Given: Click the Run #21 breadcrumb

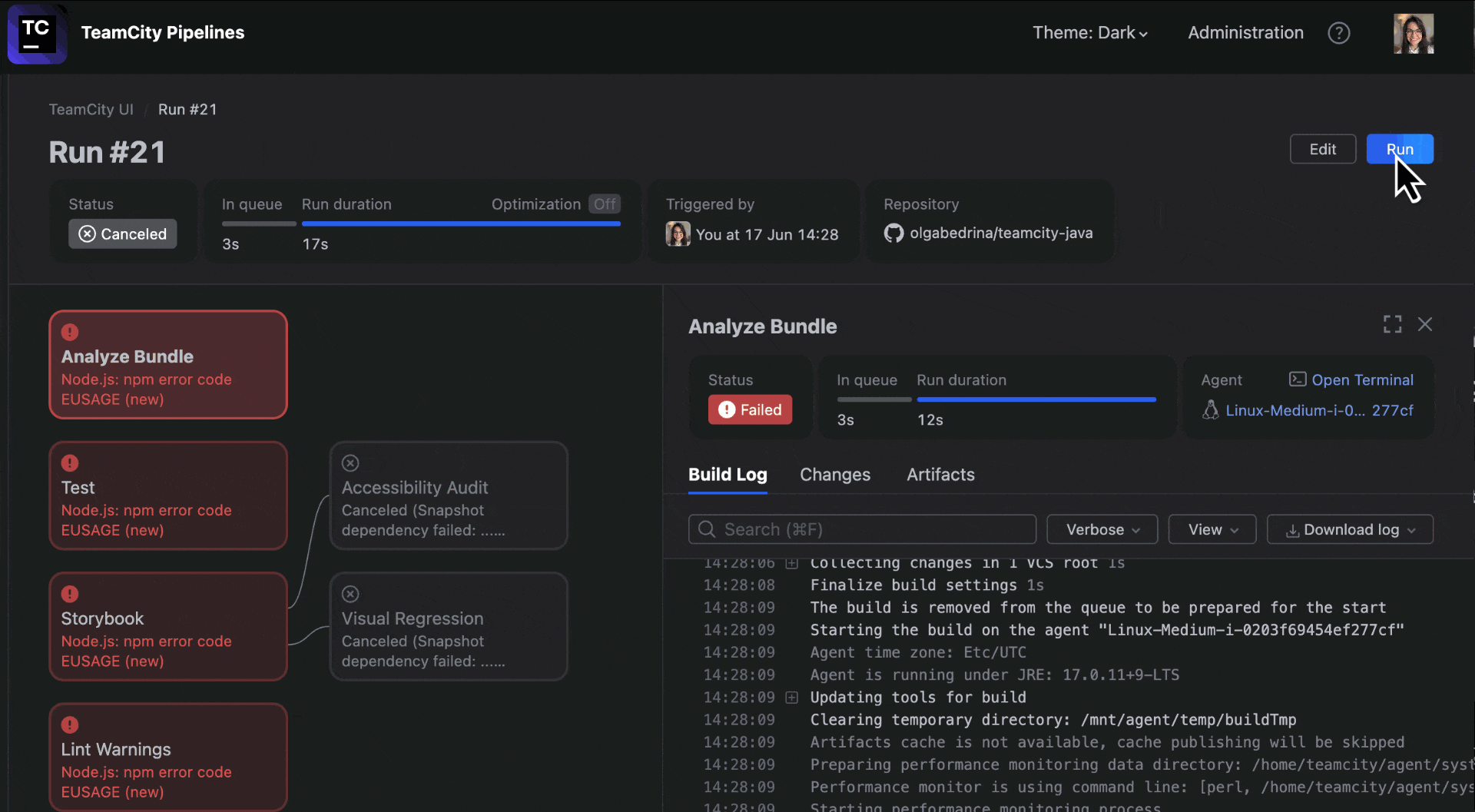Looking at the screenshot, I should (187, 109).
